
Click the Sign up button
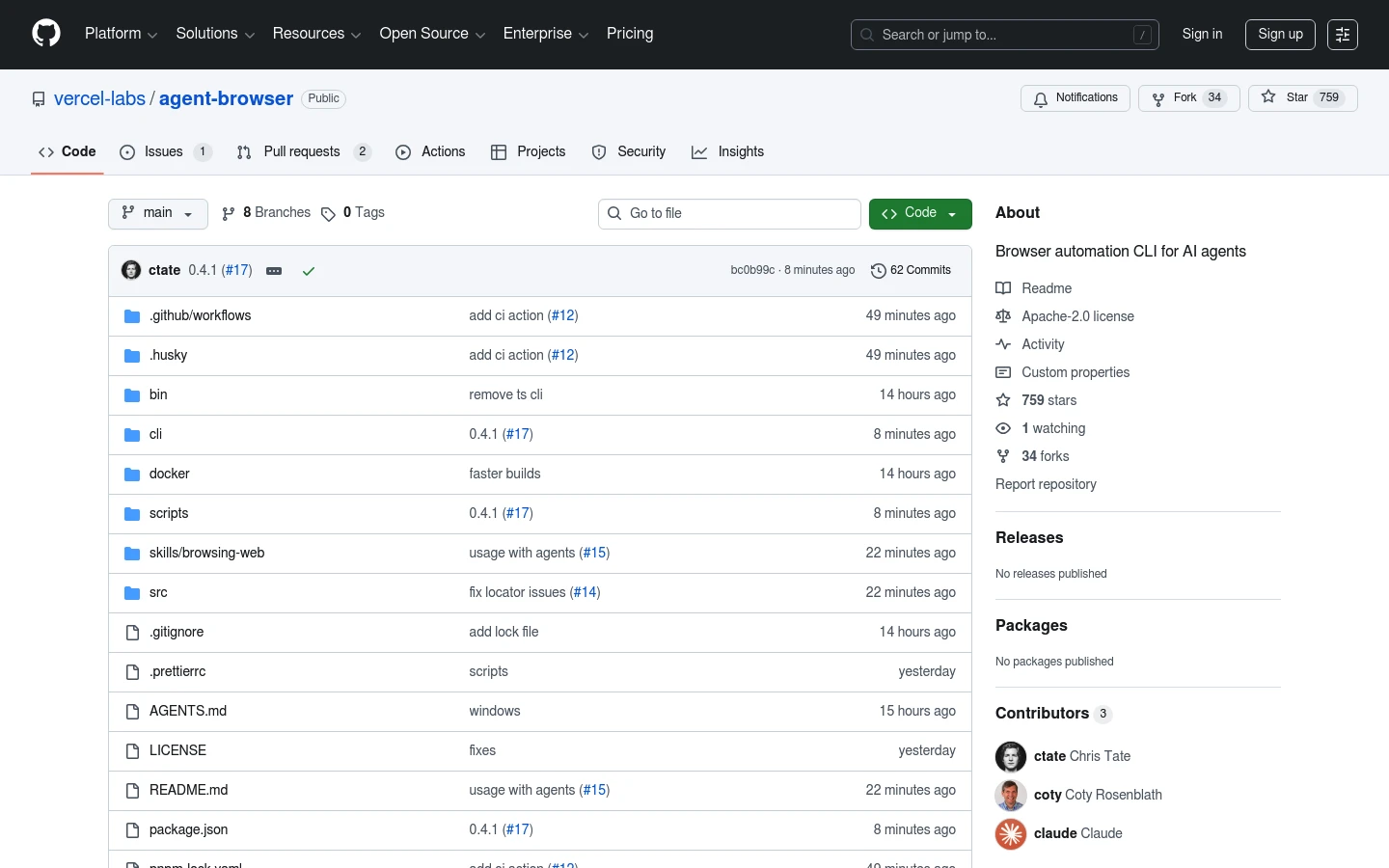coord(1280,34)
